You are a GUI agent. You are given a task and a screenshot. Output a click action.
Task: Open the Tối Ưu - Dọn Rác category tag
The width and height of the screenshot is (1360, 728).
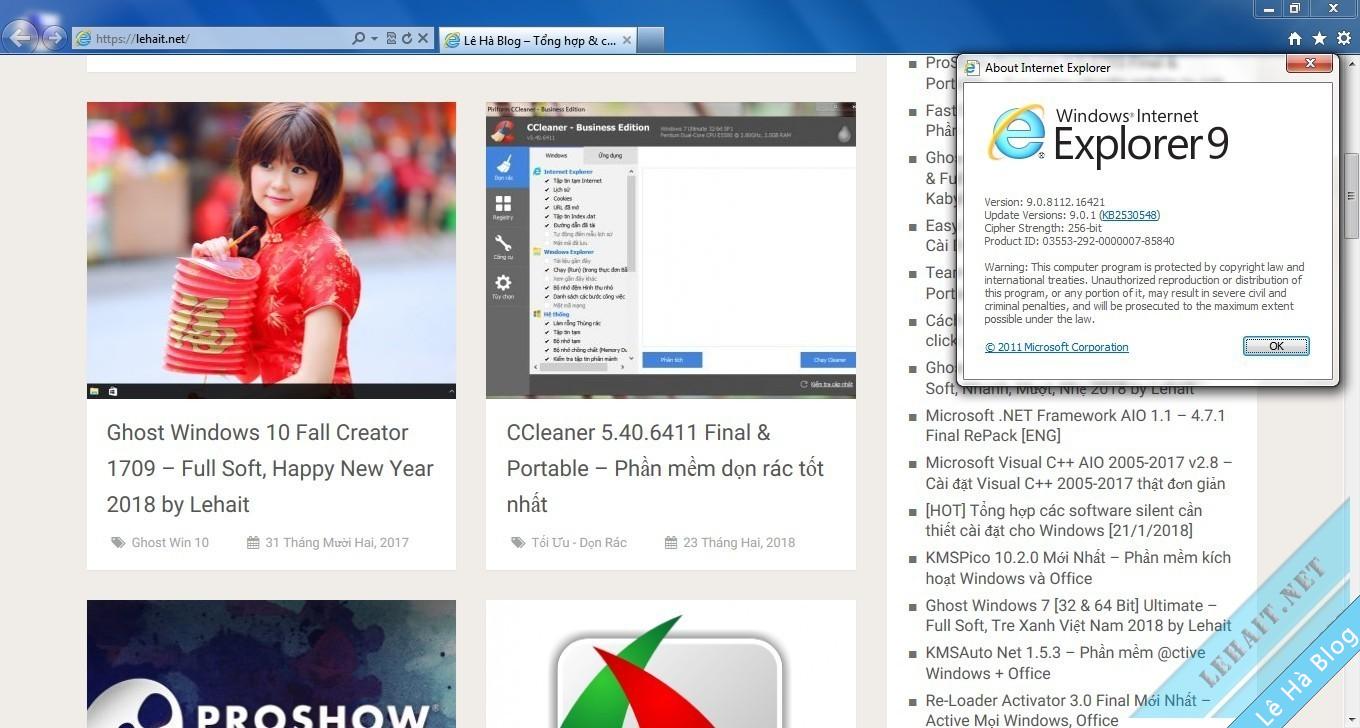pos(579,542)
